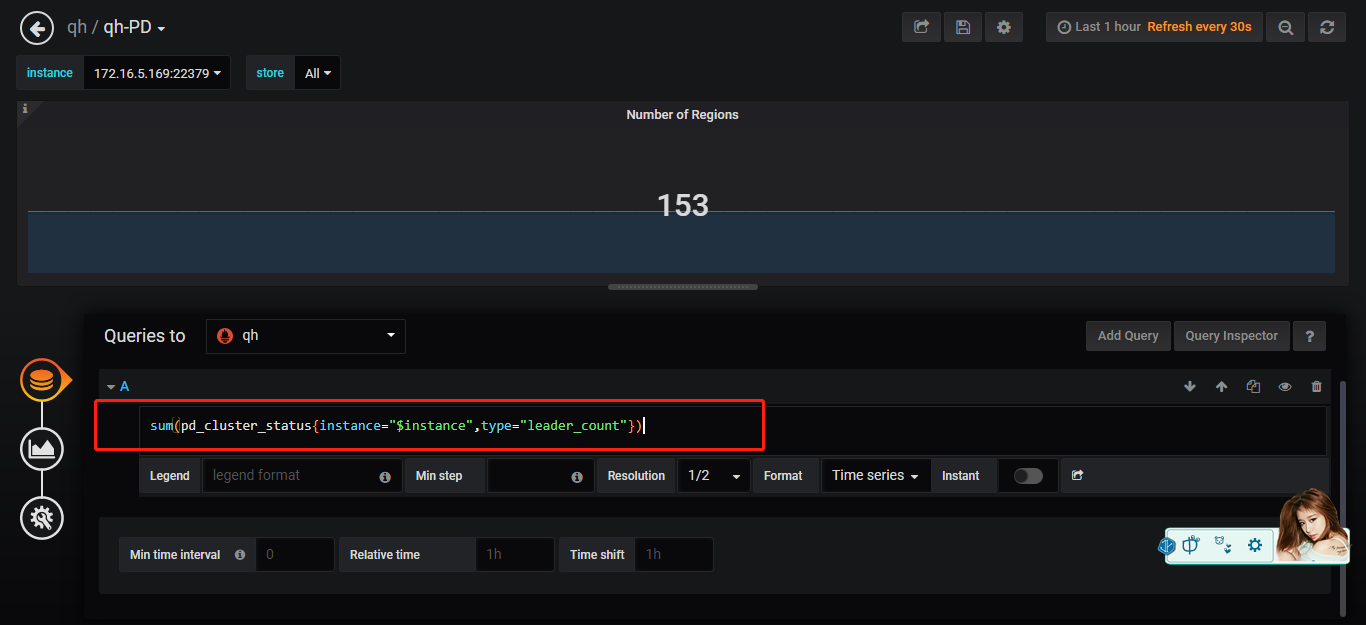Screen dimensions: 1366x625
Task: Click the Min step info icon
Action: click(x=577, y=477)
